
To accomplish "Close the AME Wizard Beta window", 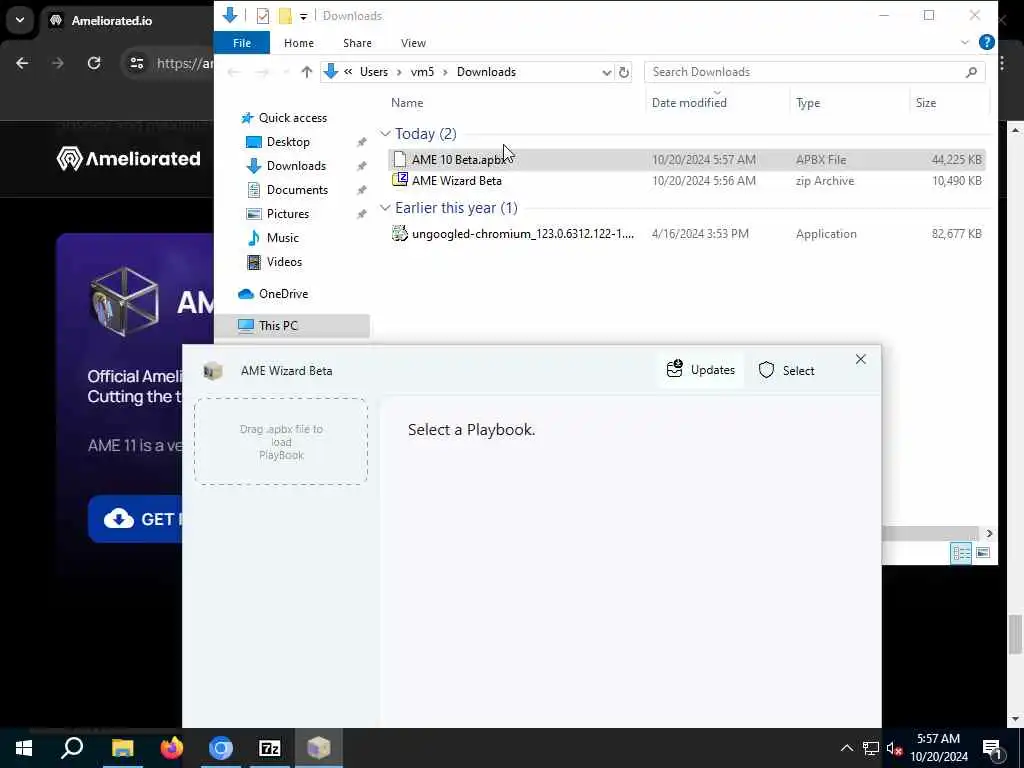I will click(861, 359).
